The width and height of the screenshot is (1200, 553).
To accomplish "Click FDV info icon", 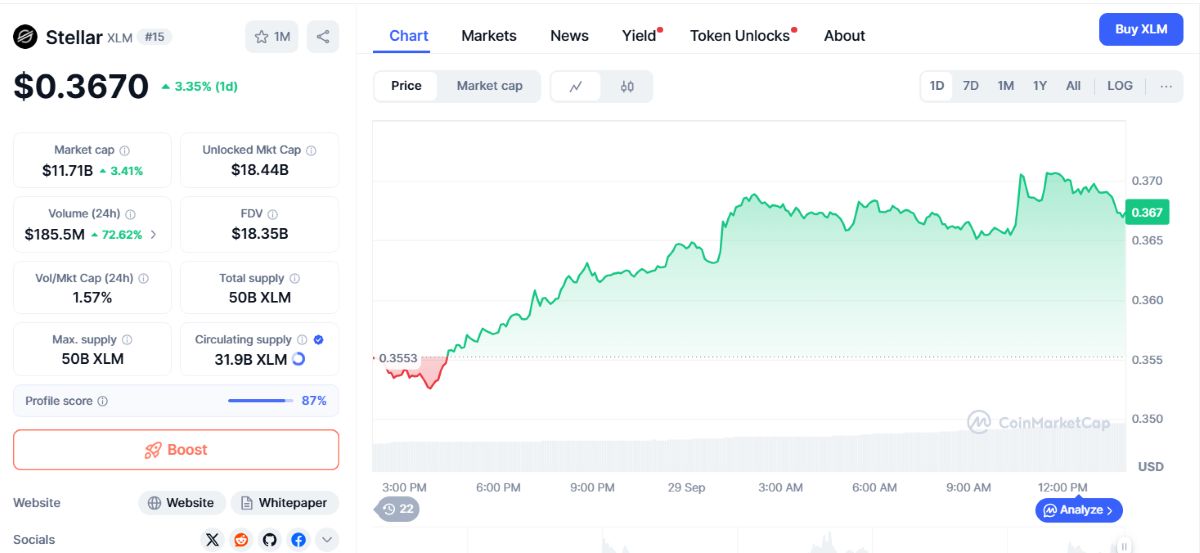I will 272,214.
